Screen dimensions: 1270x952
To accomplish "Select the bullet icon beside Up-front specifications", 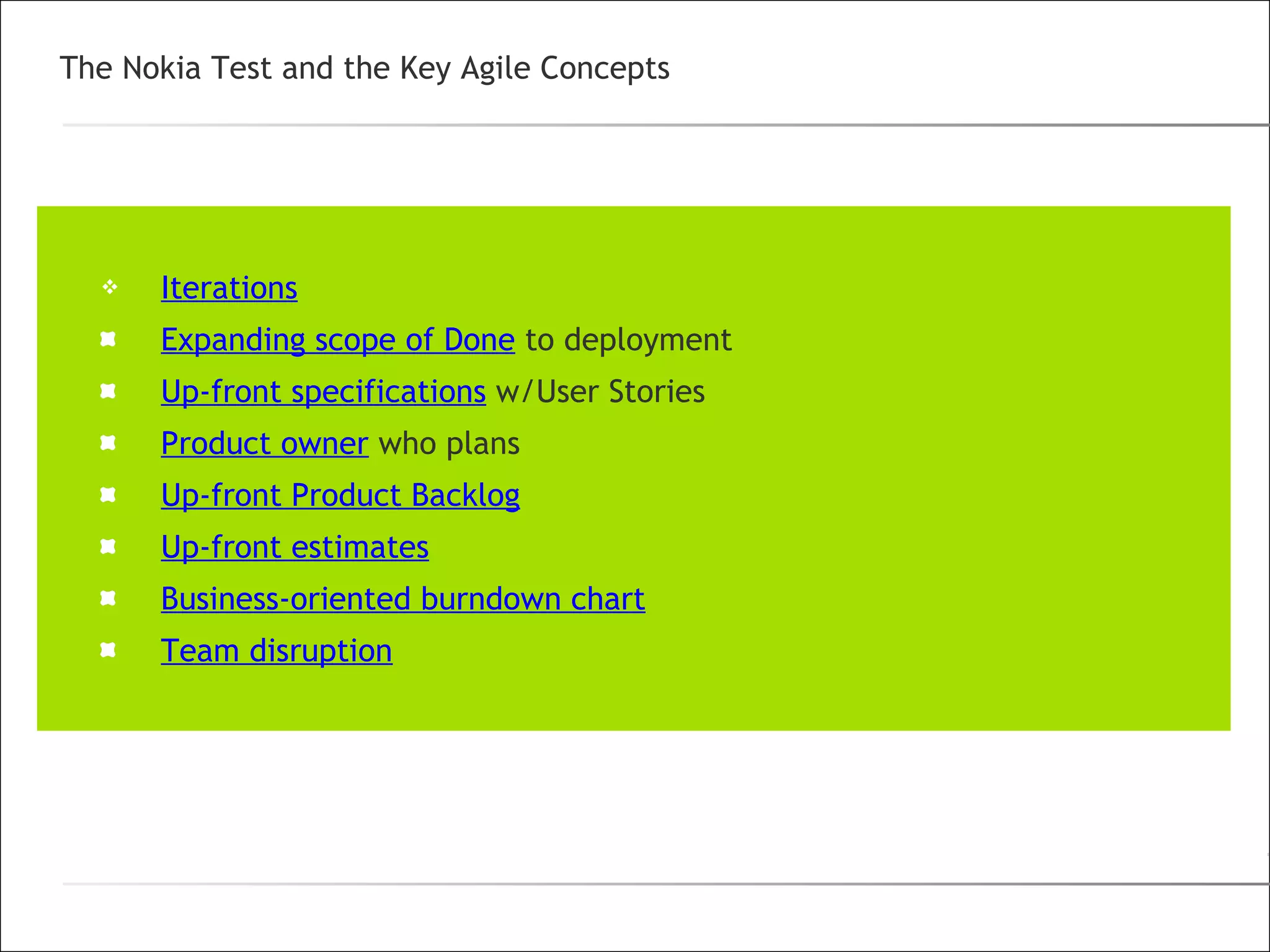I will [x=108, y=391].
